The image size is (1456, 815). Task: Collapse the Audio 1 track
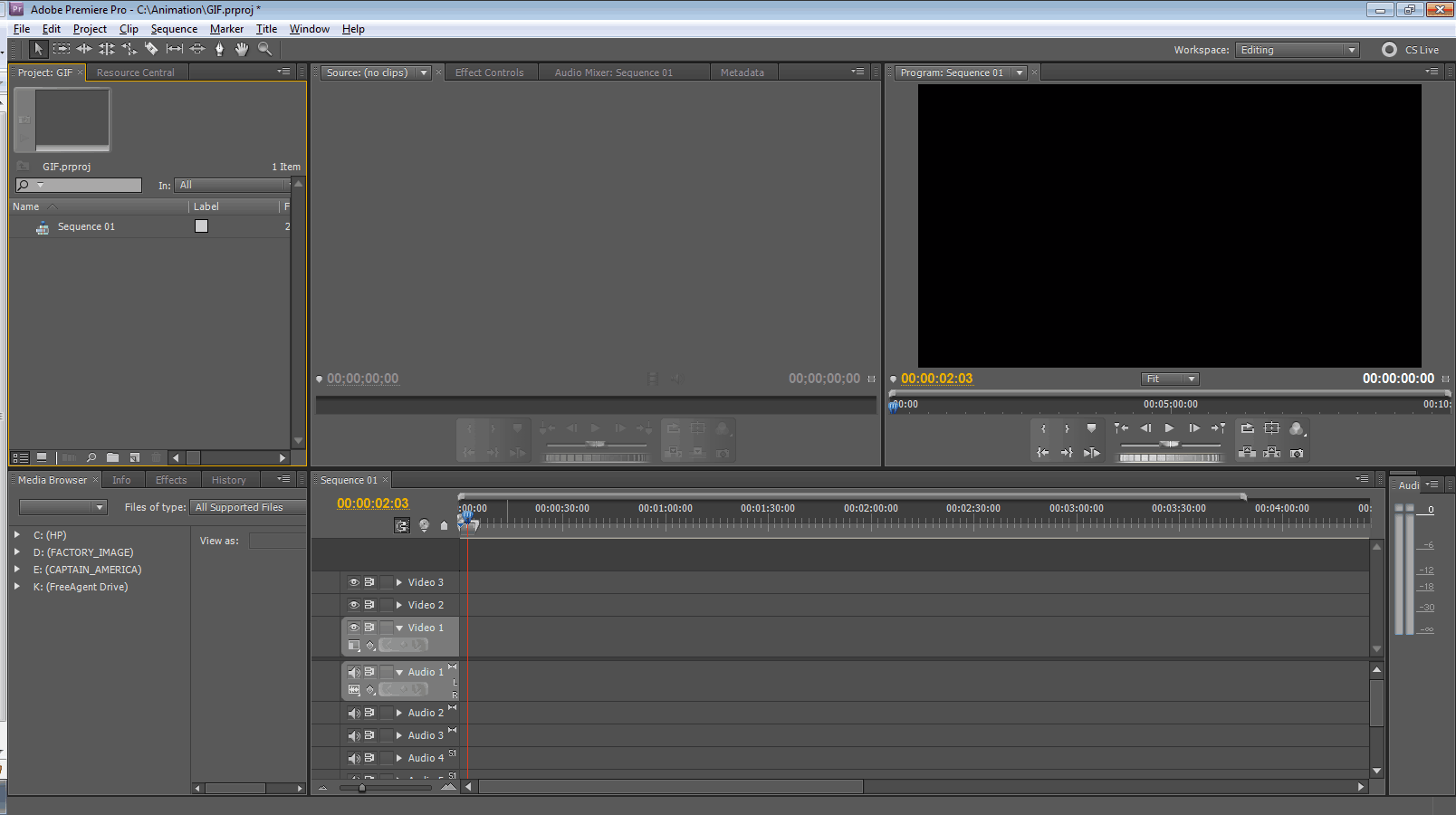(x=399, y=672)
